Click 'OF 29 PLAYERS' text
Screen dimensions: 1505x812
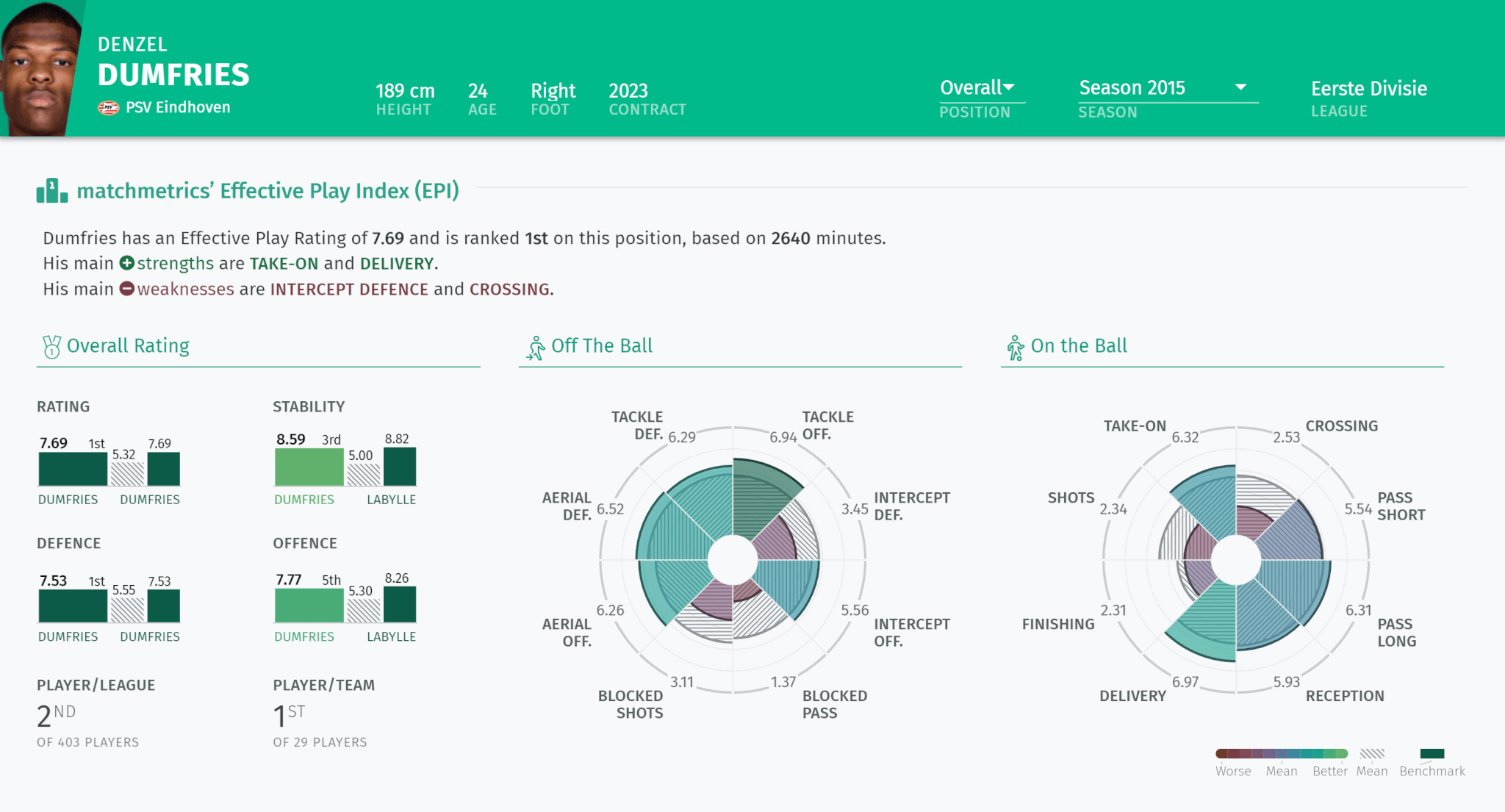click(x=320, y=742)
